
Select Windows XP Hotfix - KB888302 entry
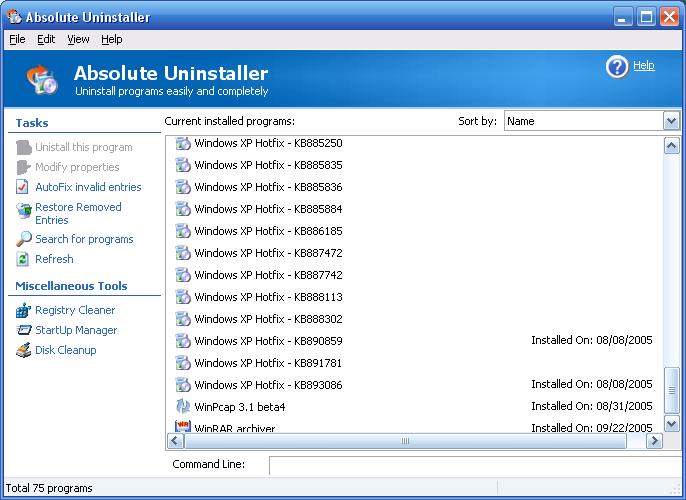(x=415, y=319)
